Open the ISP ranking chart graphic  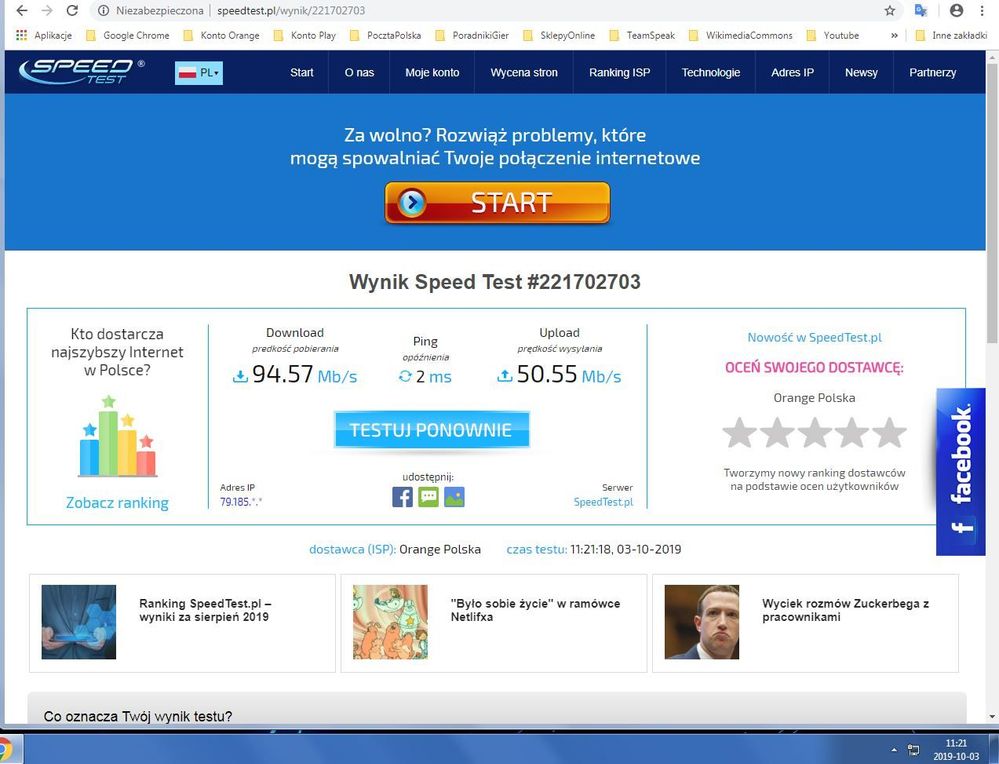click(117, 436)
